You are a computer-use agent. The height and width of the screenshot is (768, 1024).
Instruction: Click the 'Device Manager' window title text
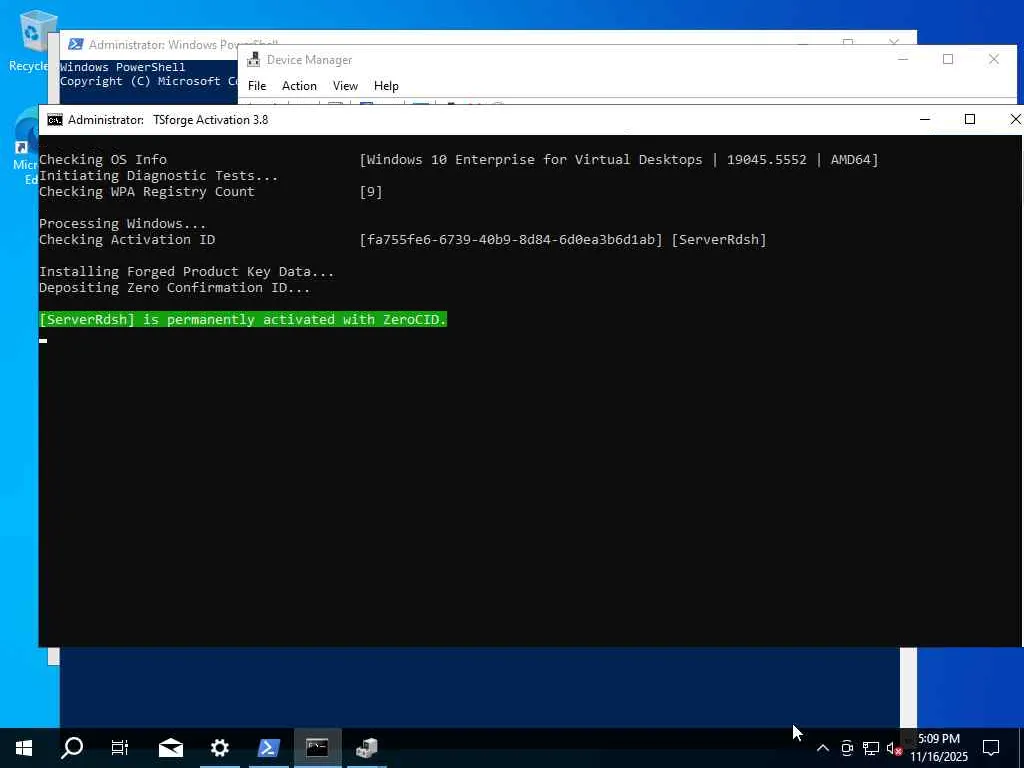point(310,60)
